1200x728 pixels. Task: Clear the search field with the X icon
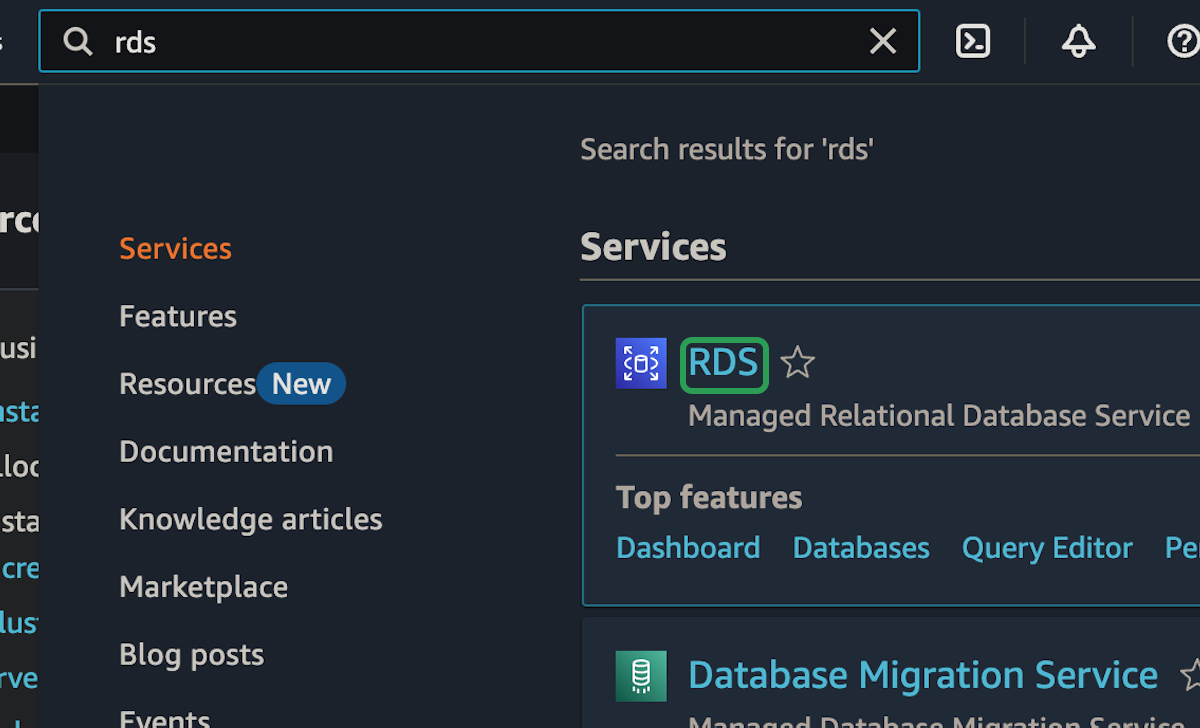(x=882, y=41)
